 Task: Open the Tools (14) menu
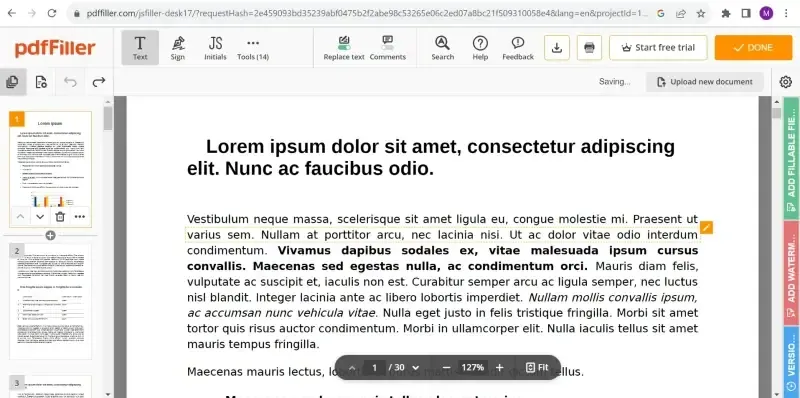[253, 47]
